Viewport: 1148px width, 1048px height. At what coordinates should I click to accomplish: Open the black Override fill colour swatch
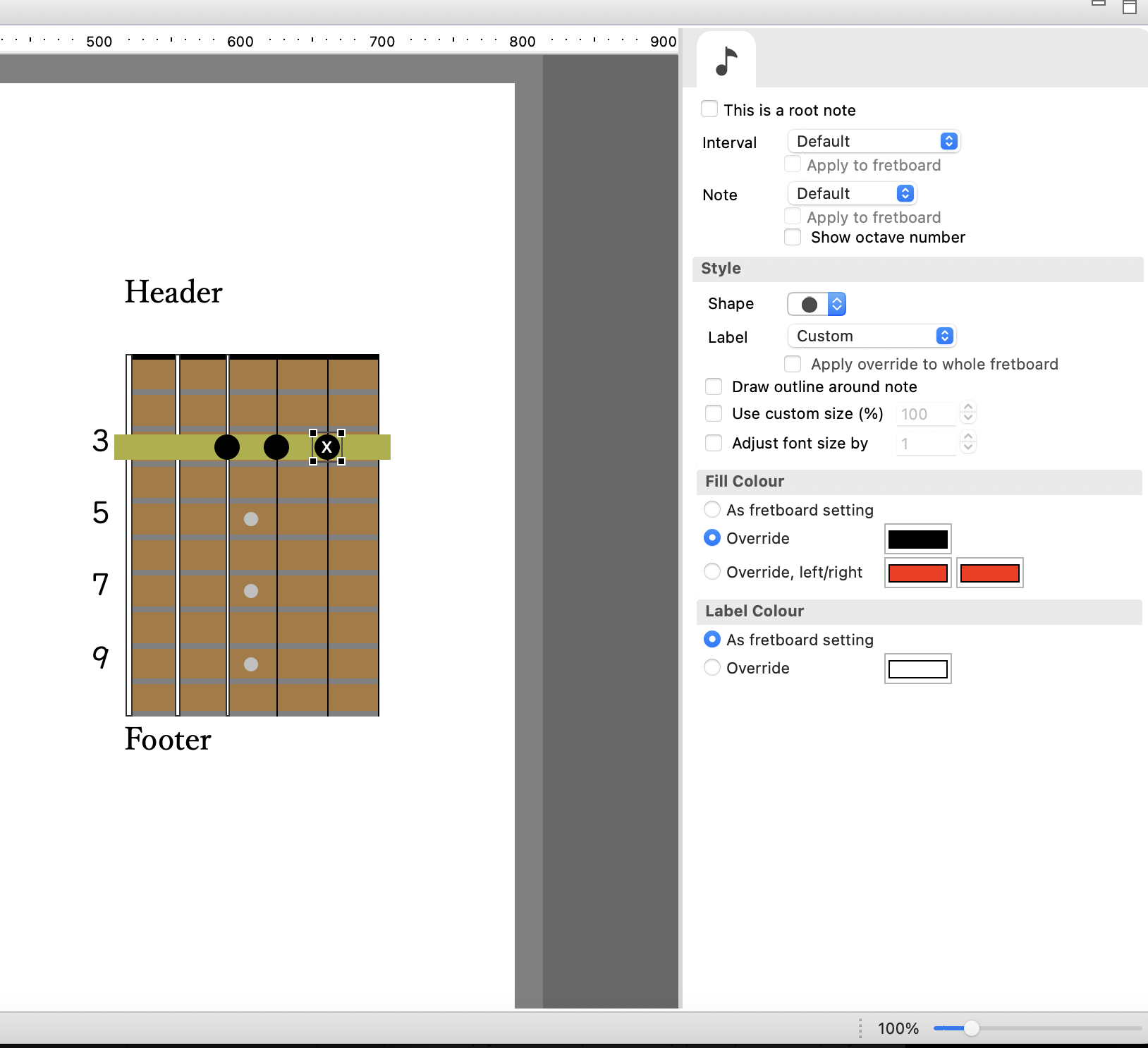click(x=918, y=540)
